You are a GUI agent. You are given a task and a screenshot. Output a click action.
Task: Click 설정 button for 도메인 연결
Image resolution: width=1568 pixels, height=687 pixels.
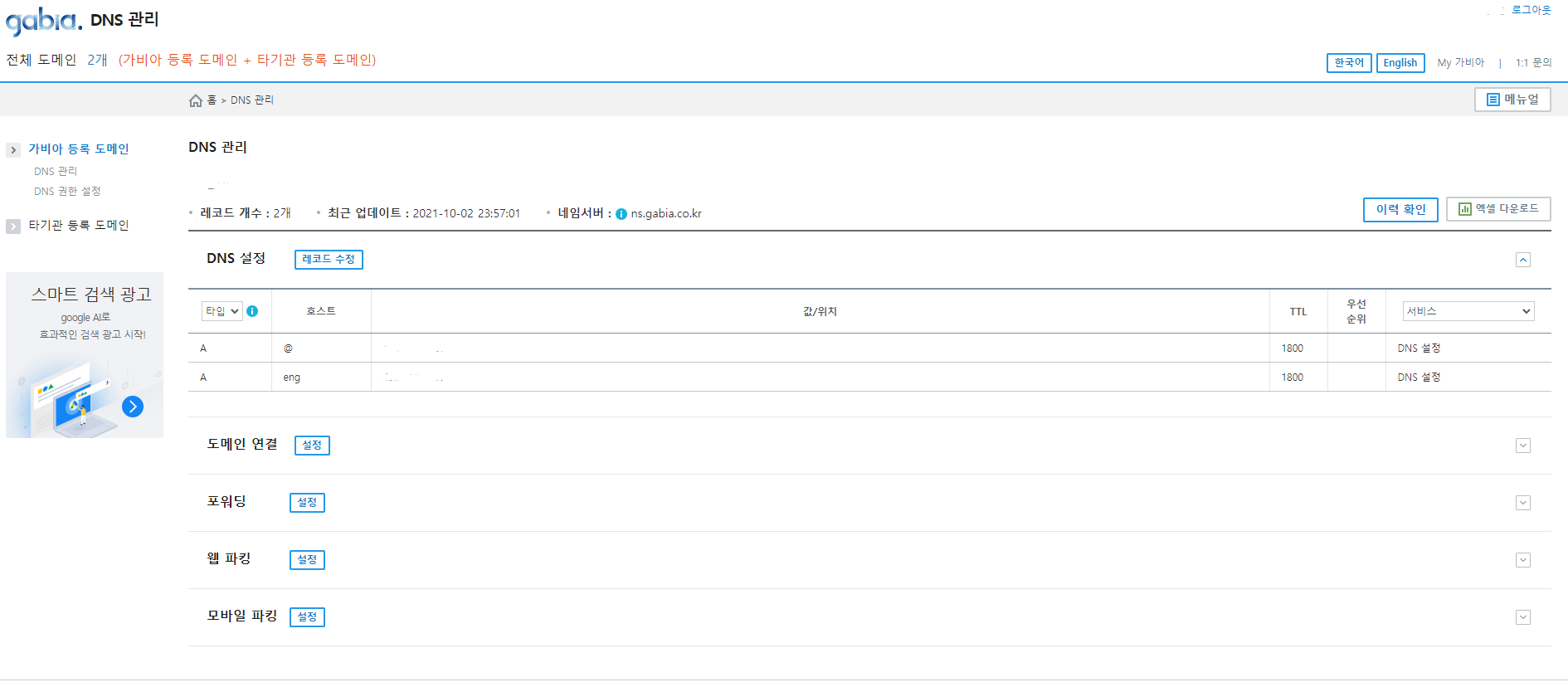coord(312,446)
